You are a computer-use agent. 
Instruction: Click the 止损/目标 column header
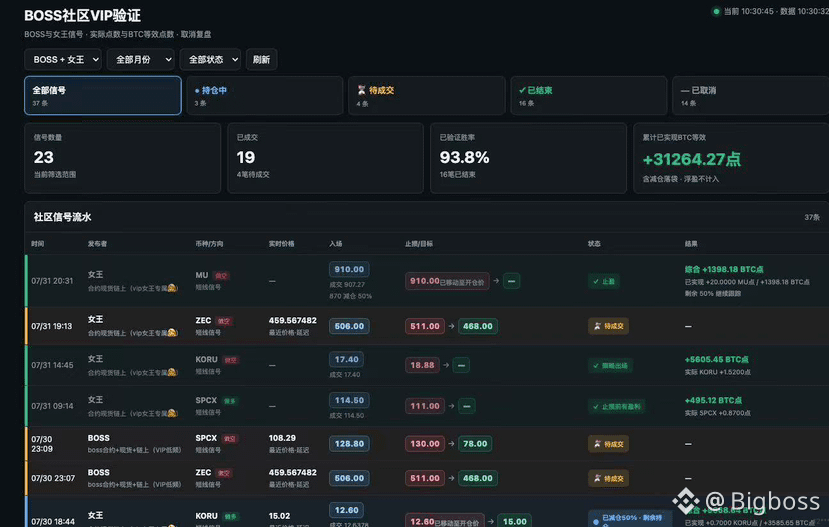tap(419, 244)
